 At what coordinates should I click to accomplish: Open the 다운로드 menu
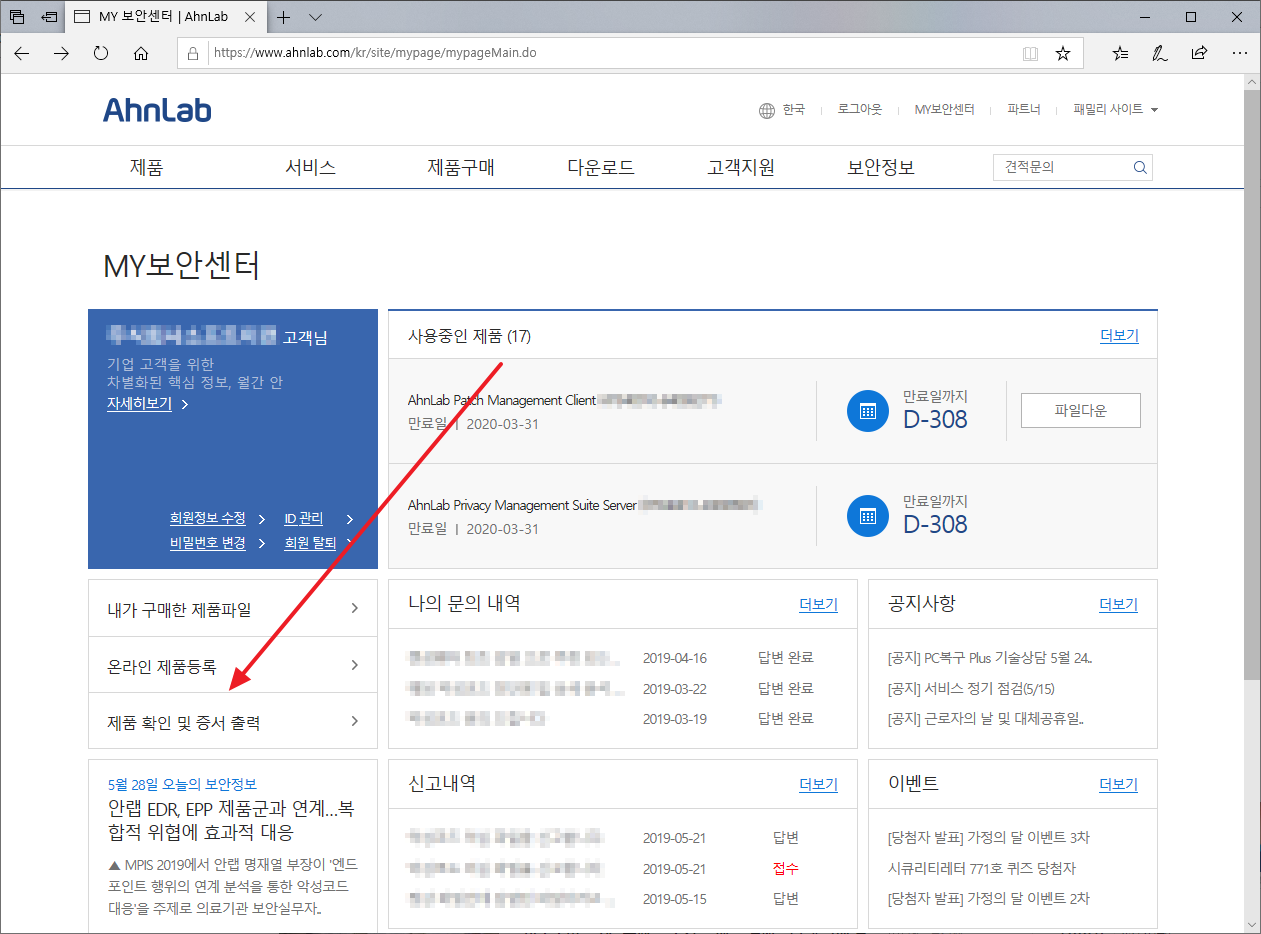pos(601,168)
